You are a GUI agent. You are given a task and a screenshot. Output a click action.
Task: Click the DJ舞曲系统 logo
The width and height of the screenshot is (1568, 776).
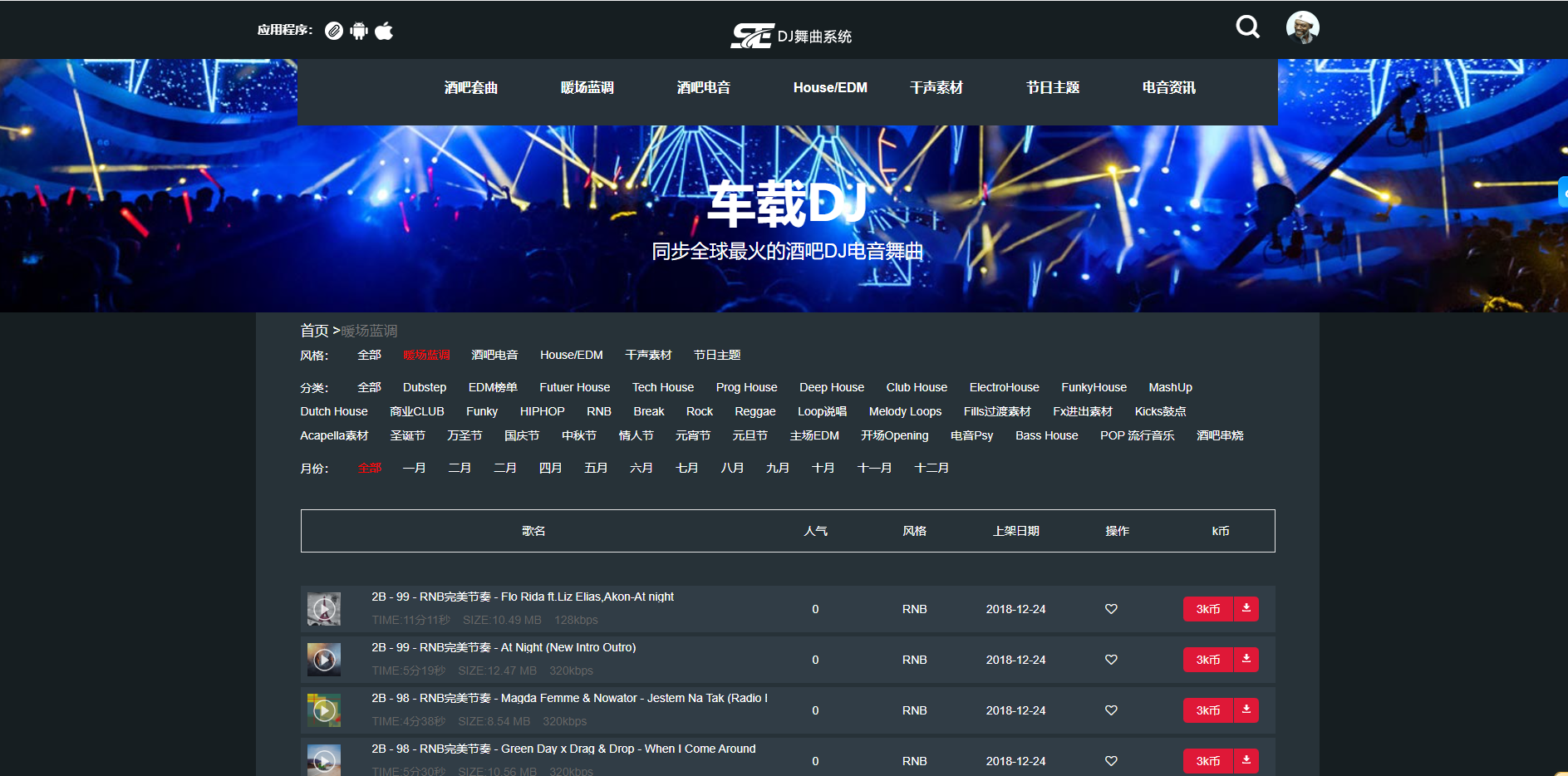pyautogui.click(x=792, y=35)
